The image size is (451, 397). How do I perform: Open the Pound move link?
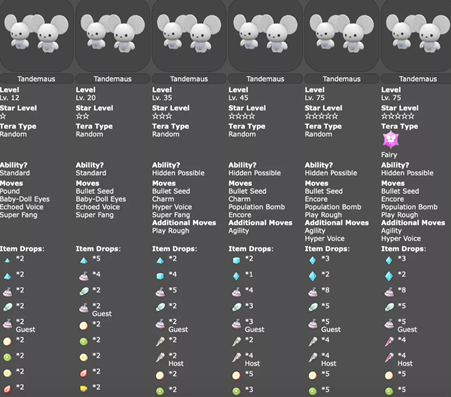(10, 191)
